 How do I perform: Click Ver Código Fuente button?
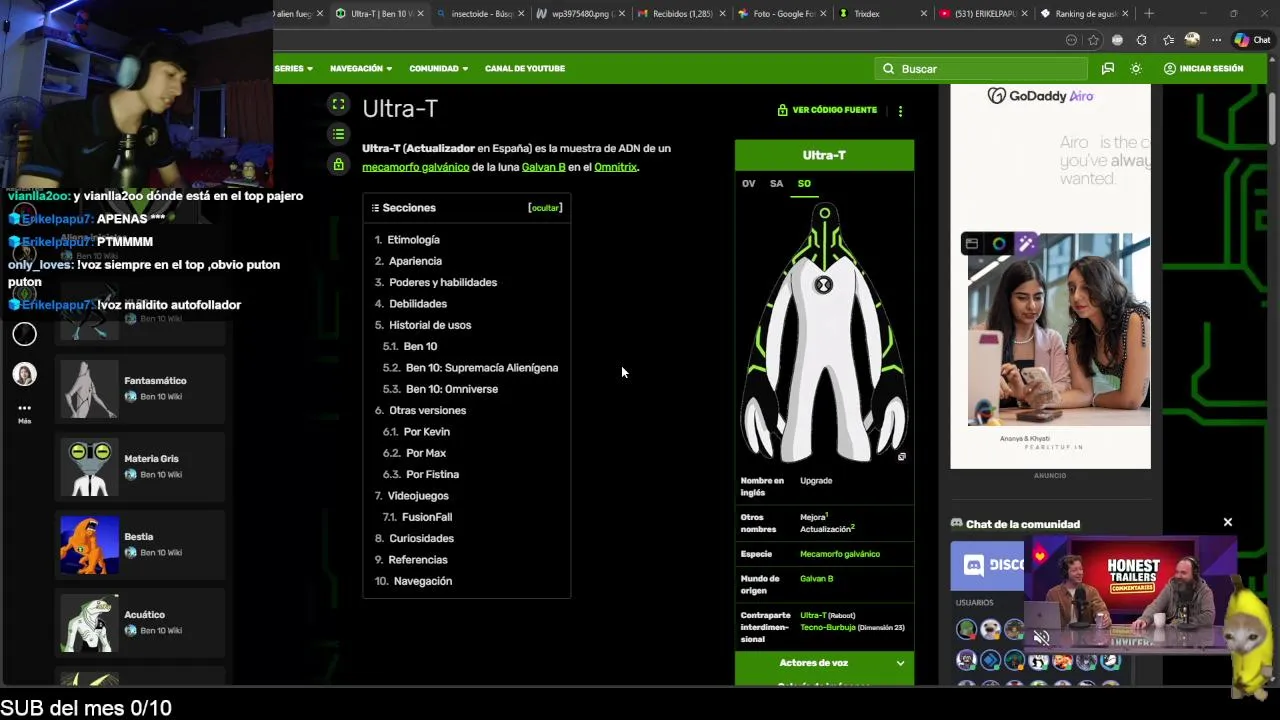click(827, 110)
